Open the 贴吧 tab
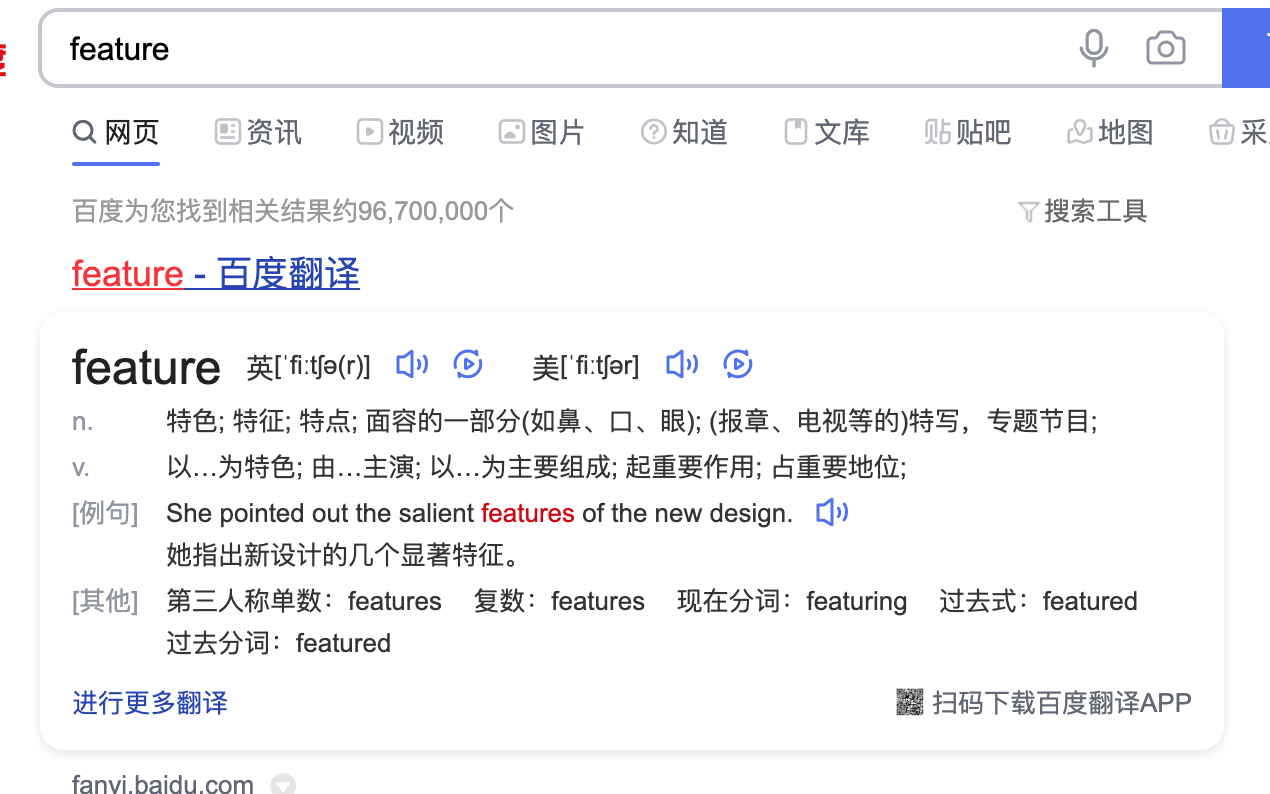 point(967,132)
